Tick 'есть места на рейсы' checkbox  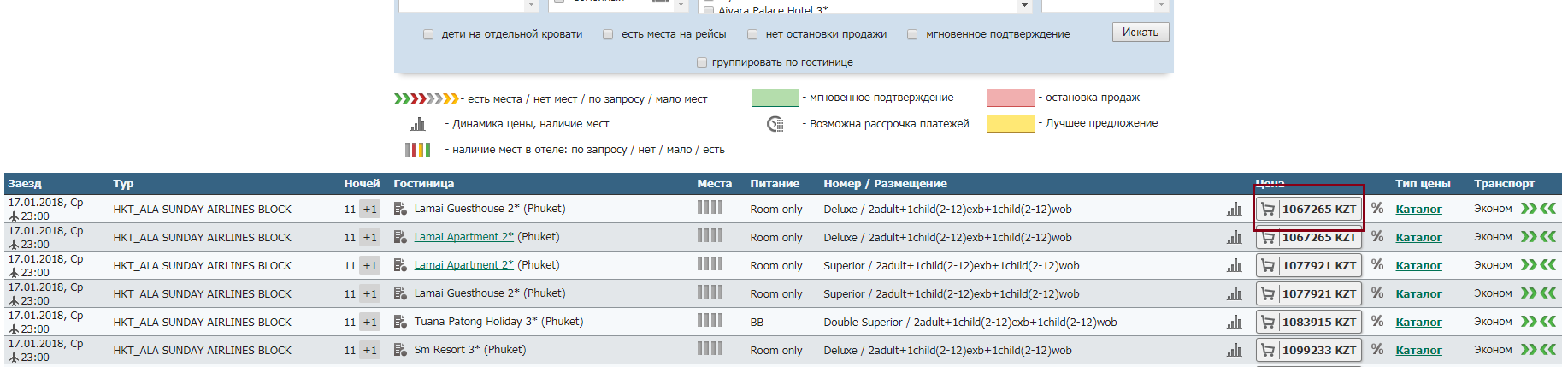[x=608, y=34]
